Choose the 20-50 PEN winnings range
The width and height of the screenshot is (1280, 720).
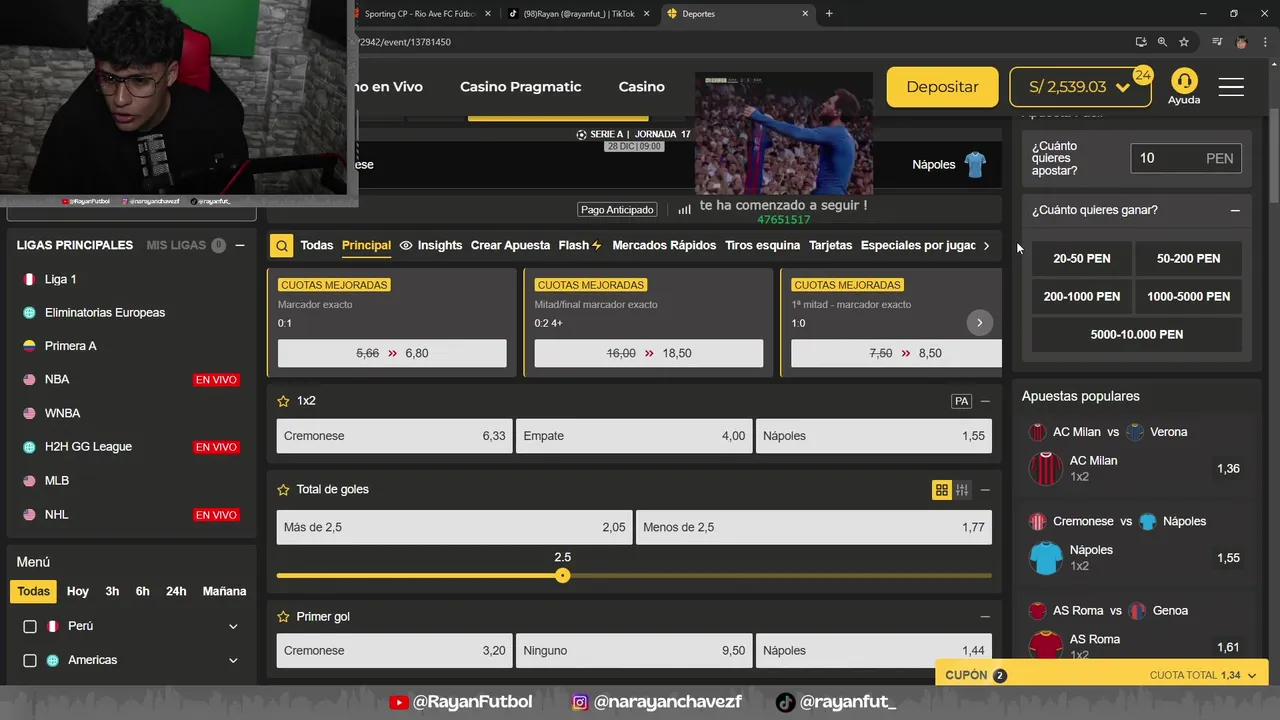(1082, 259)
